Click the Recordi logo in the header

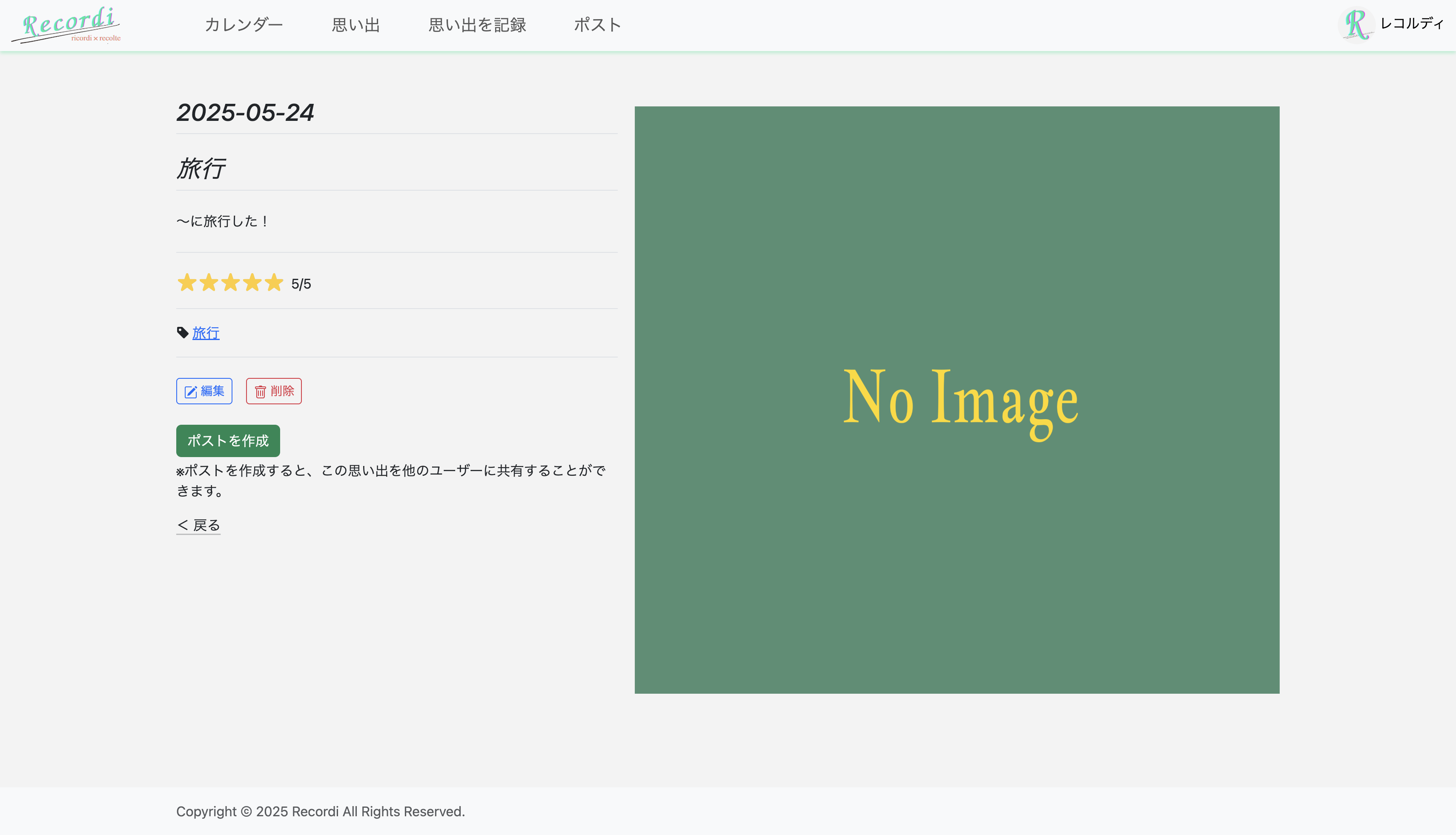click(66, 25)
